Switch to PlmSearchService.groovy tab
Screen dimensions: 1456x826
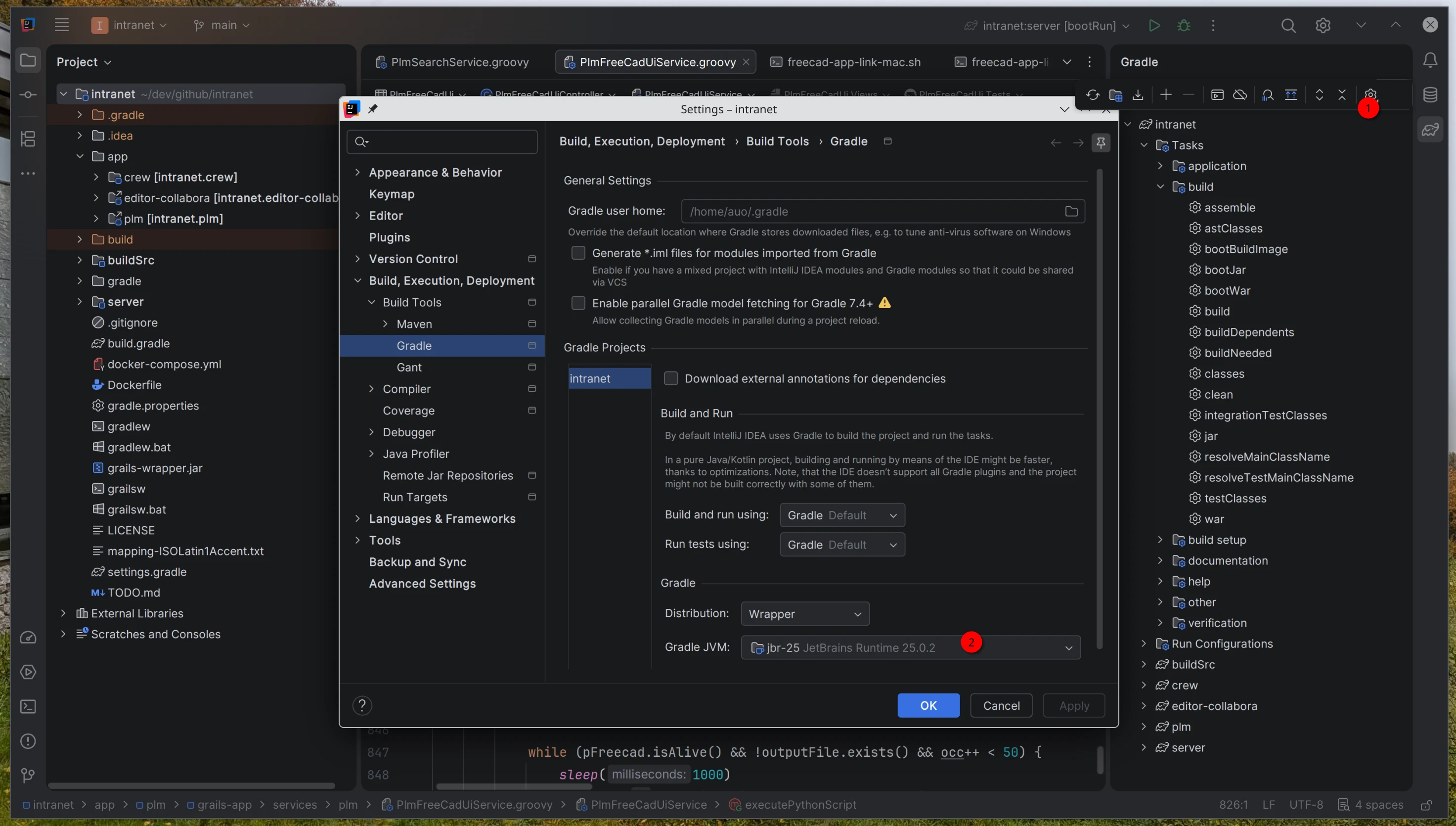click(452, 62)
